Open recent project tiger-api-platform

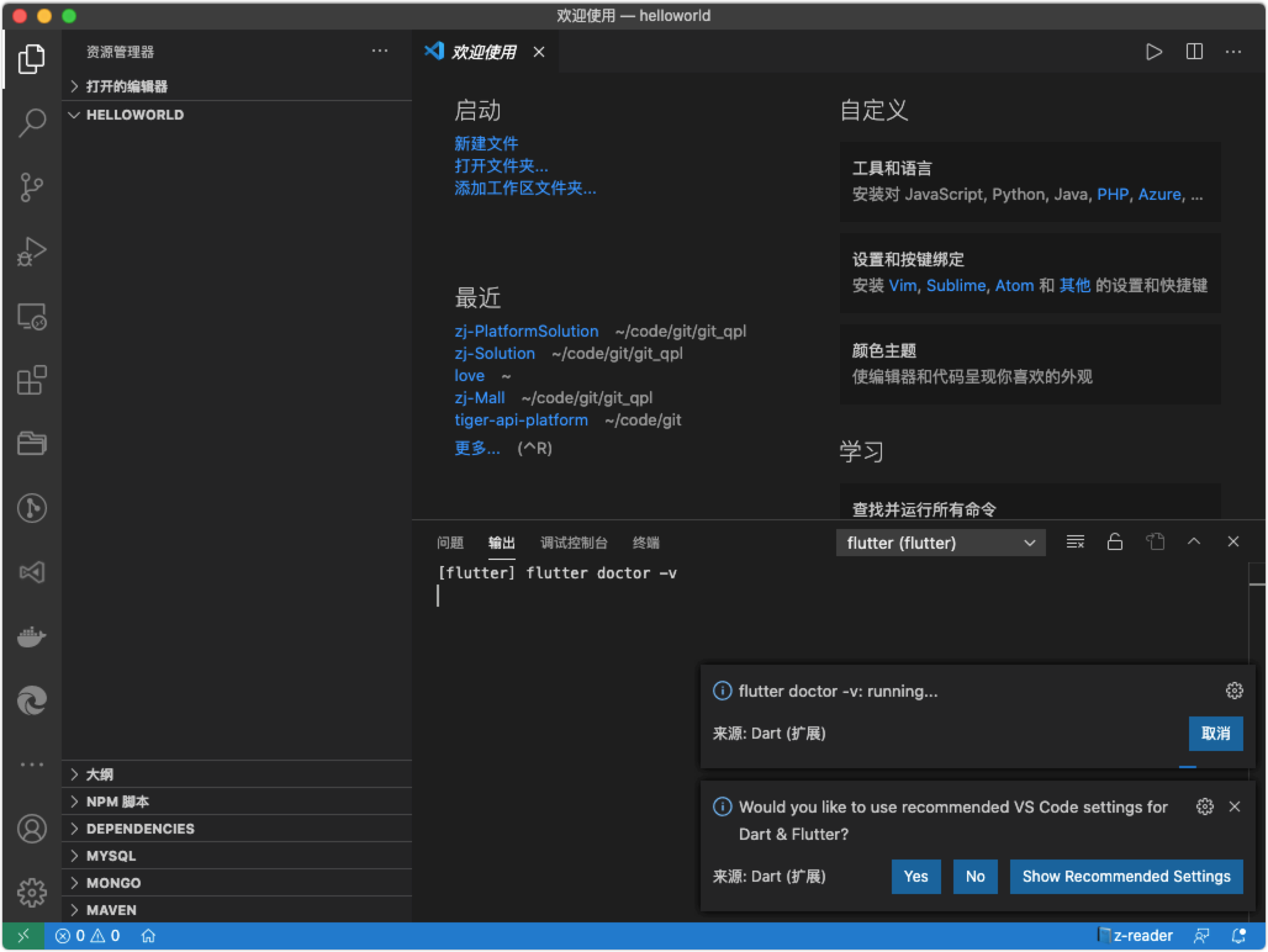tap(521, 420)
